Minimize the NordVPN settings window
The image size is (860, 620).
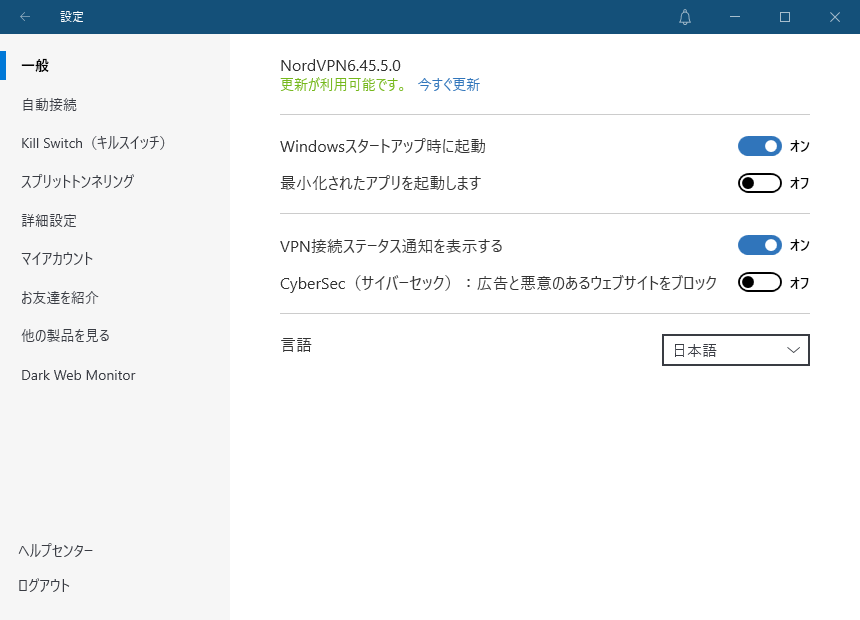[x=734, y=17]
